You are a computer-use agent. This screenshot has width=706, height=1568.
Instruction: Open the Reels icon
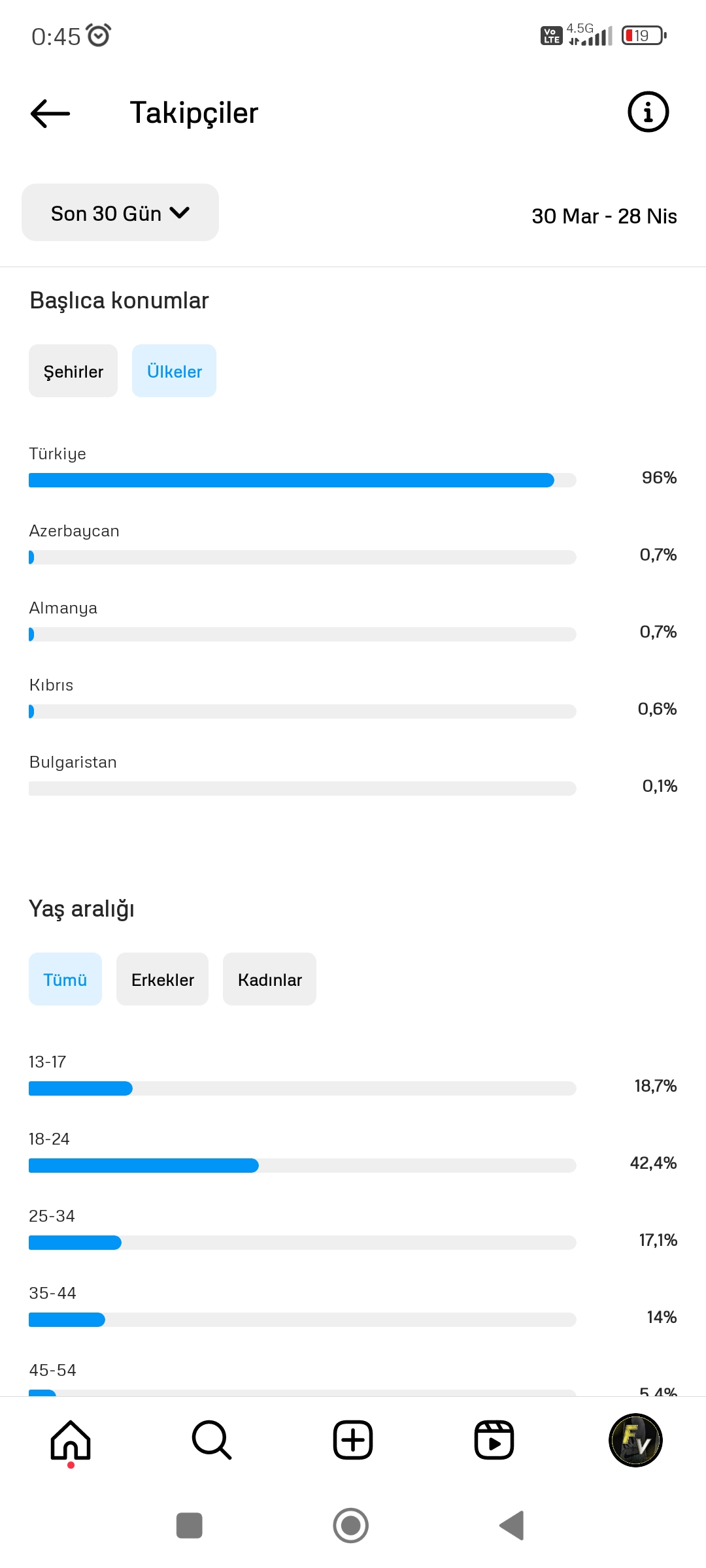pyautogui.click(x=494, y=1440)
